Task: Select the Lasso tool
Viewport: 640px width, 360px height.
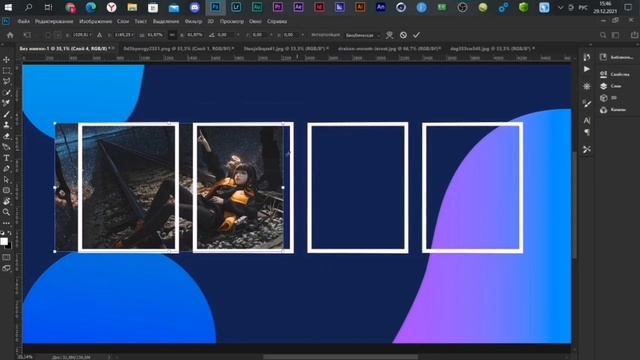Action: click(x=7, y=81)
